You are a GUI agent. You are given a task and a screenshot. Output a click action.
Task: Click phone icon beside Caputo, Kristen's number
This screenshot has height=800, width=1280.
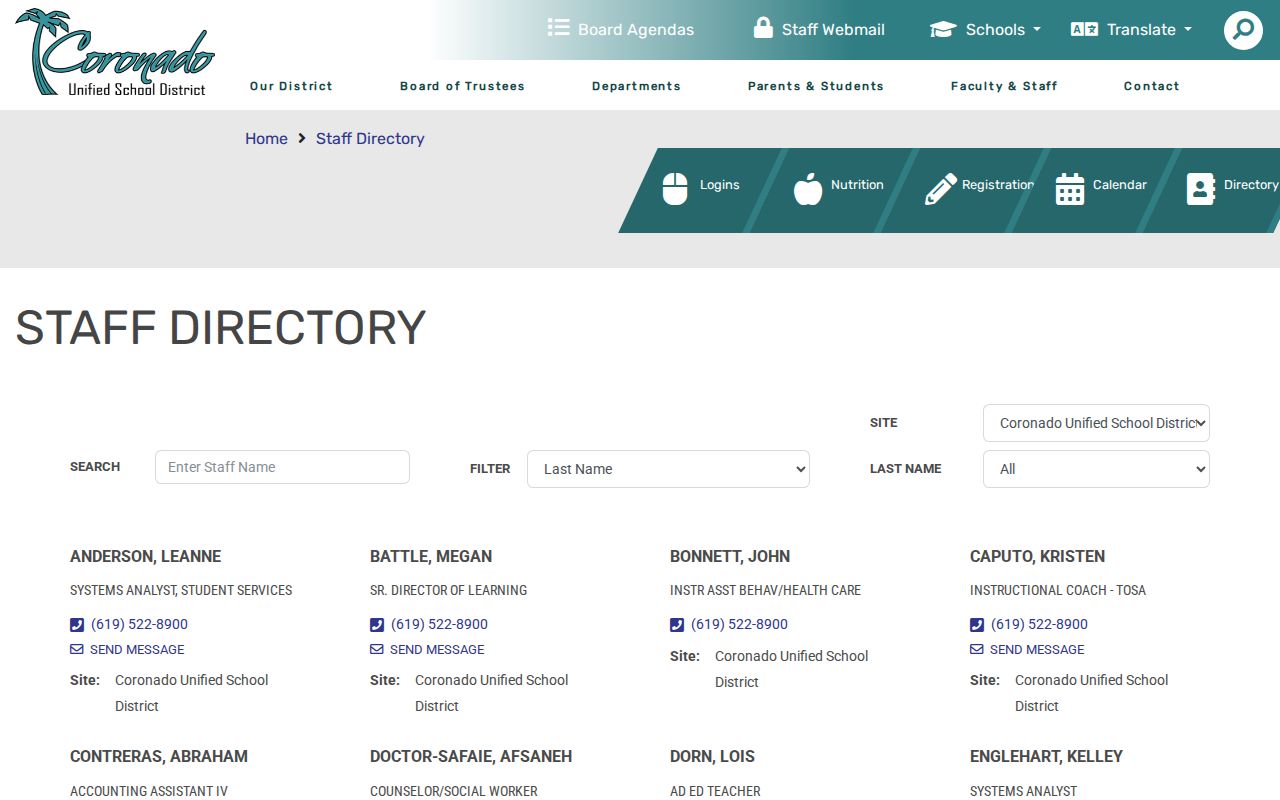click(x=977, y=625)
